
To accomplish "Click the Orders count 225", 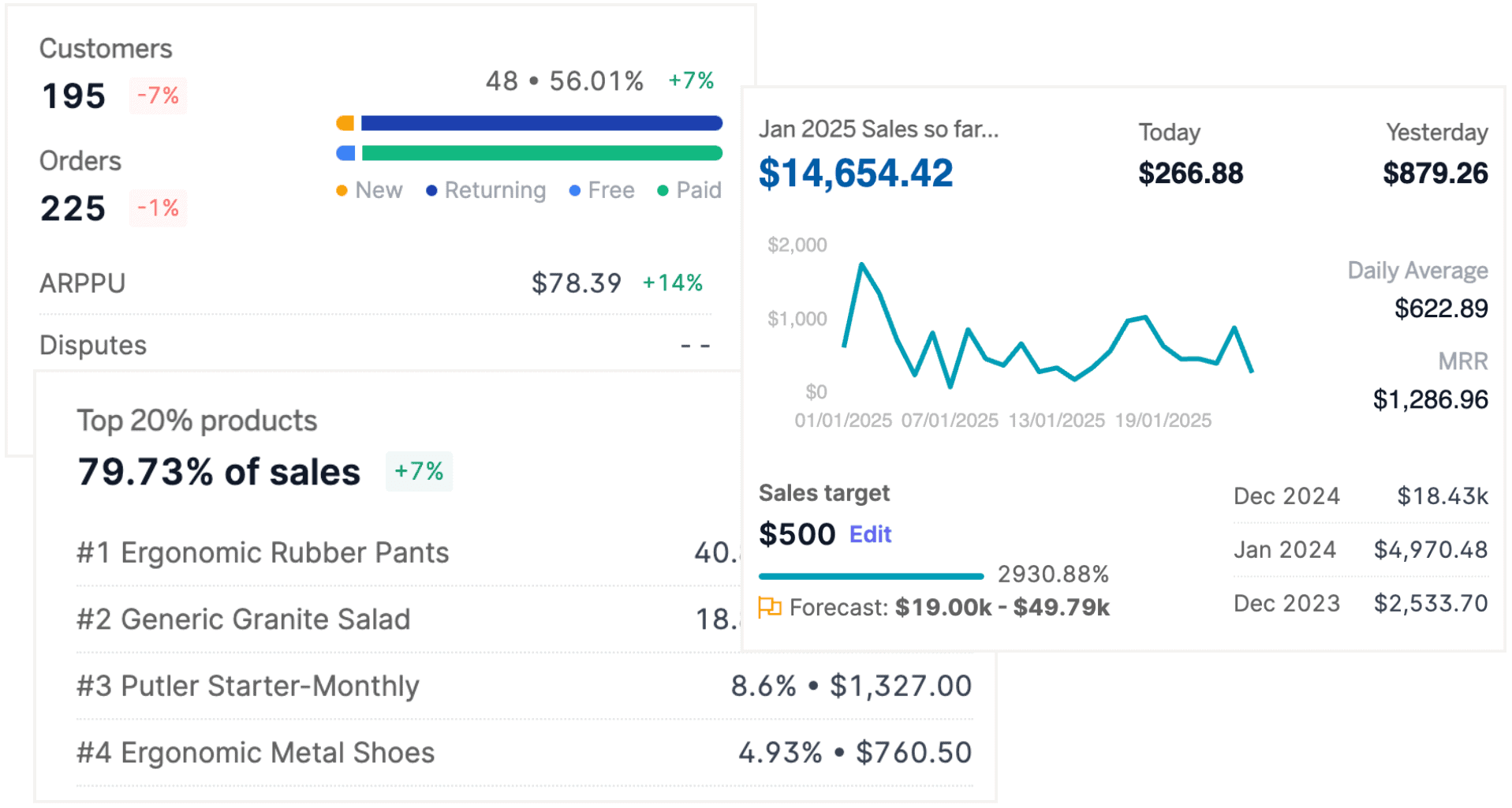I will tap(73, 209).
